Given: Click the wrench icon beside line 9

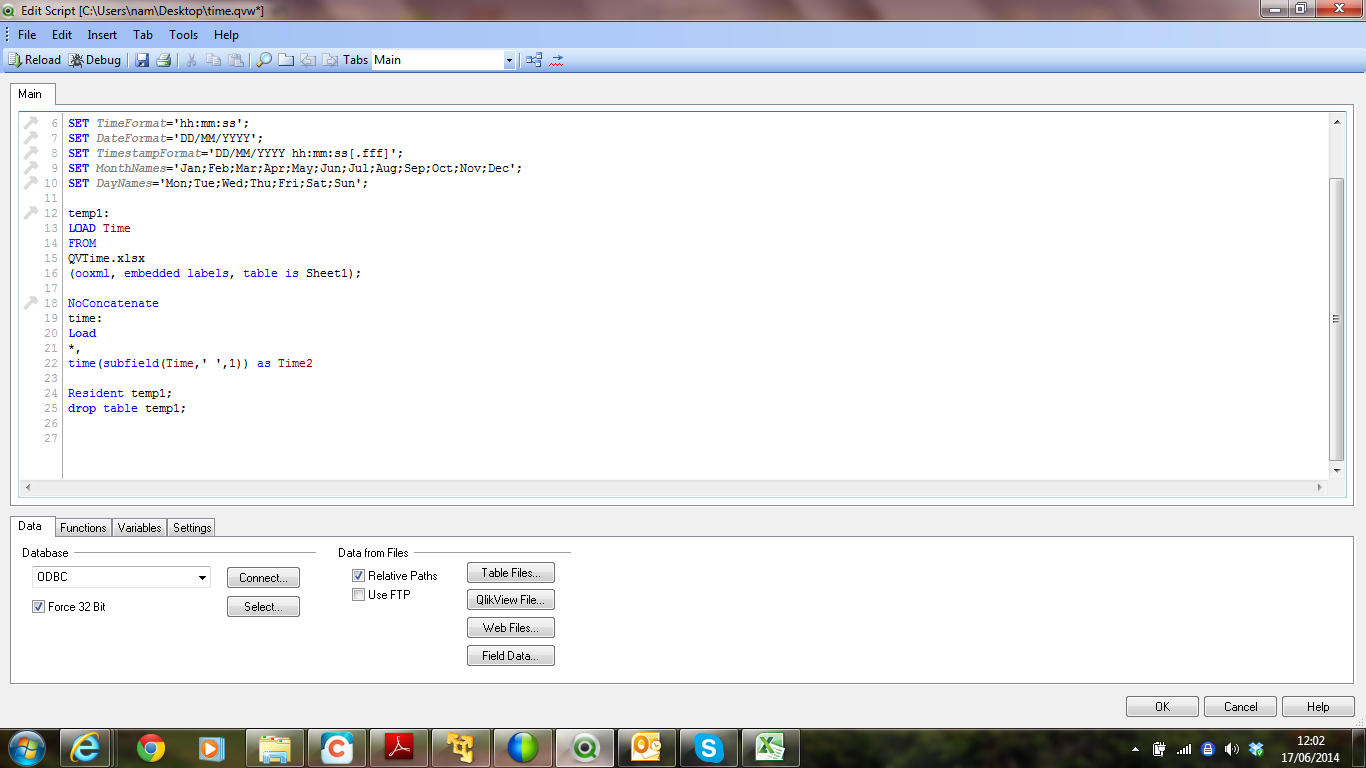Looking at the screenshot, I should click(x=31, y=168).
